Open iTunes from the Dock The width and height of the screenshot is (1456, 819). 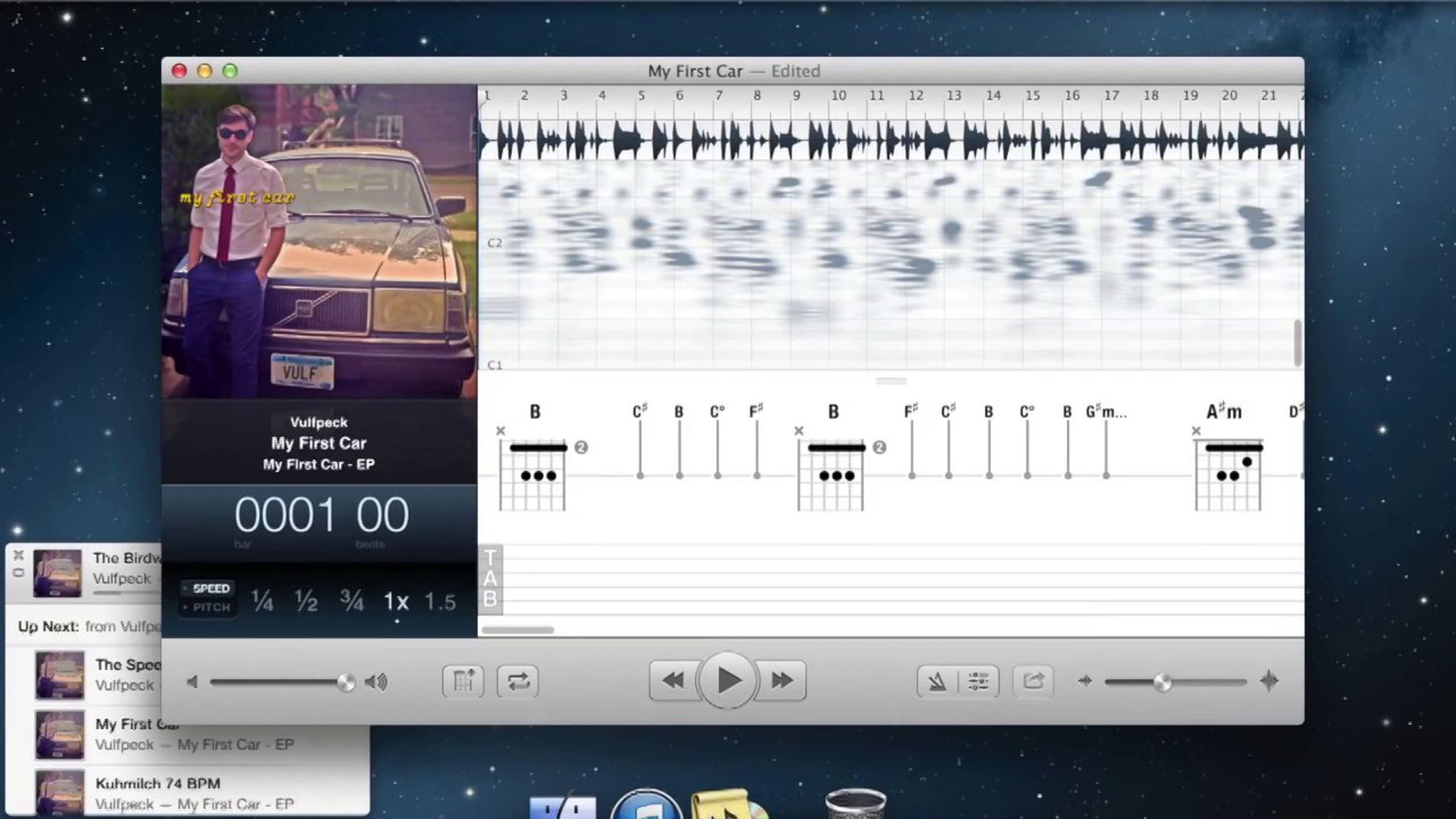click(x=646, y=804)
